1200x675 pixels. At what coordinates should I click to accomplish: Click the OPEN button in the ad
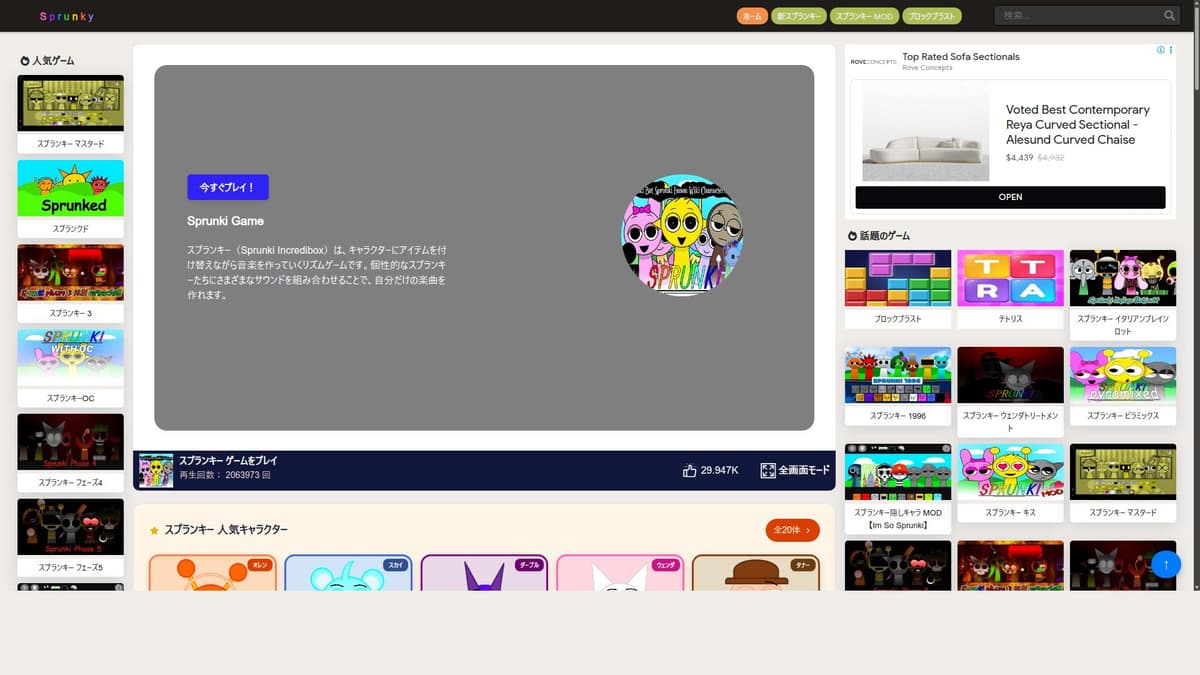[1010, 197]
